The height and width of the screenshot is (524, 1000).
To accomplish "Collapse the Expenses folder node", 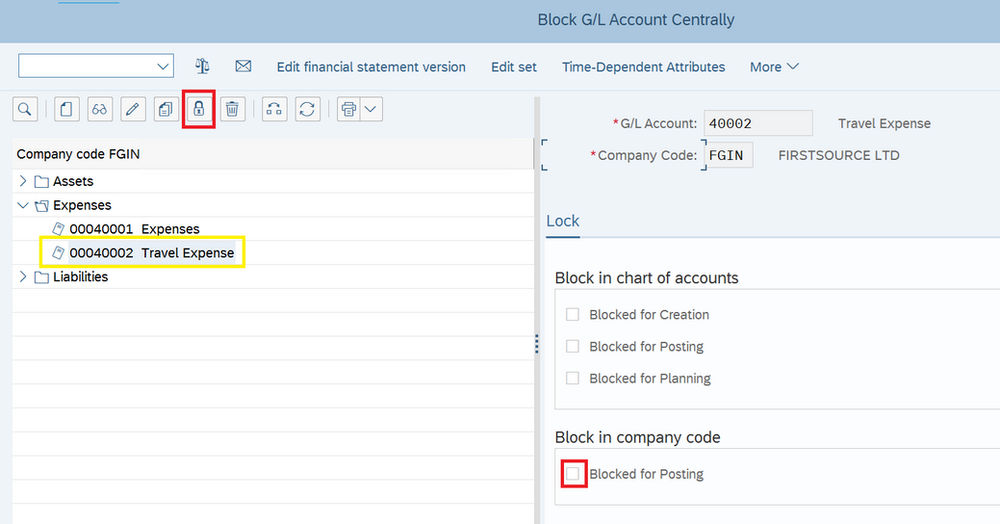I will coord(23,205).
